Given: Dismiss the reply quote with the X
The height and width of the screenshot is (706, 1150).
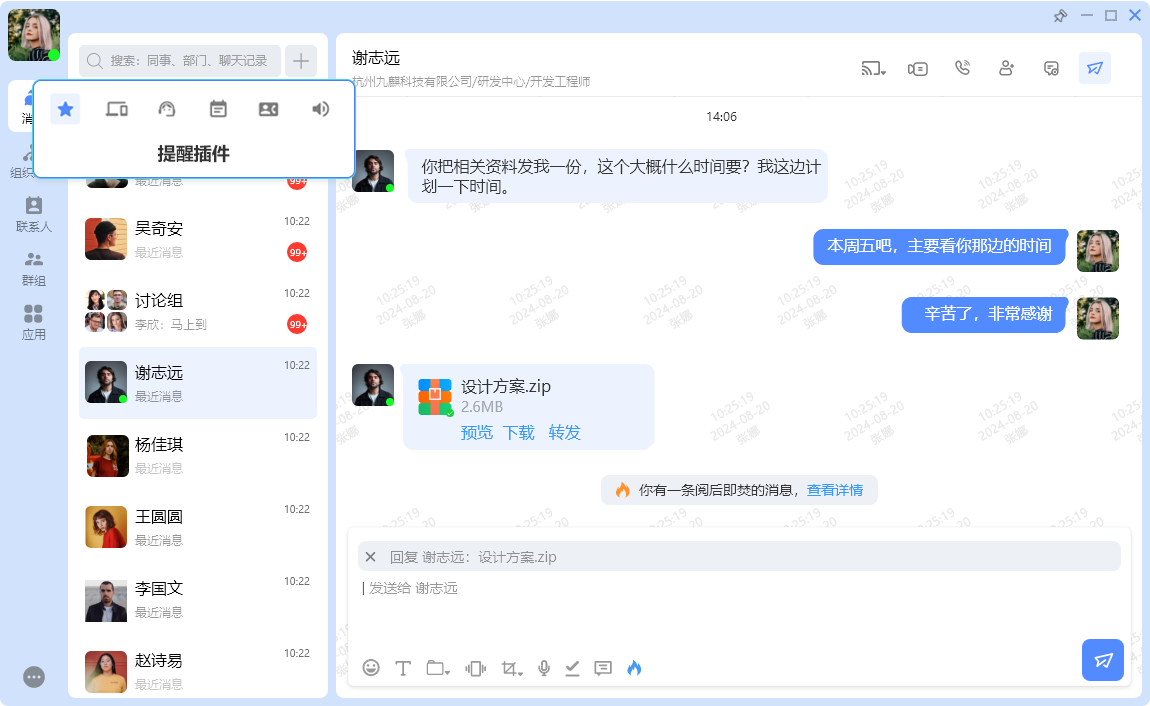Looking at the screenshot, I should click(371, 557).
